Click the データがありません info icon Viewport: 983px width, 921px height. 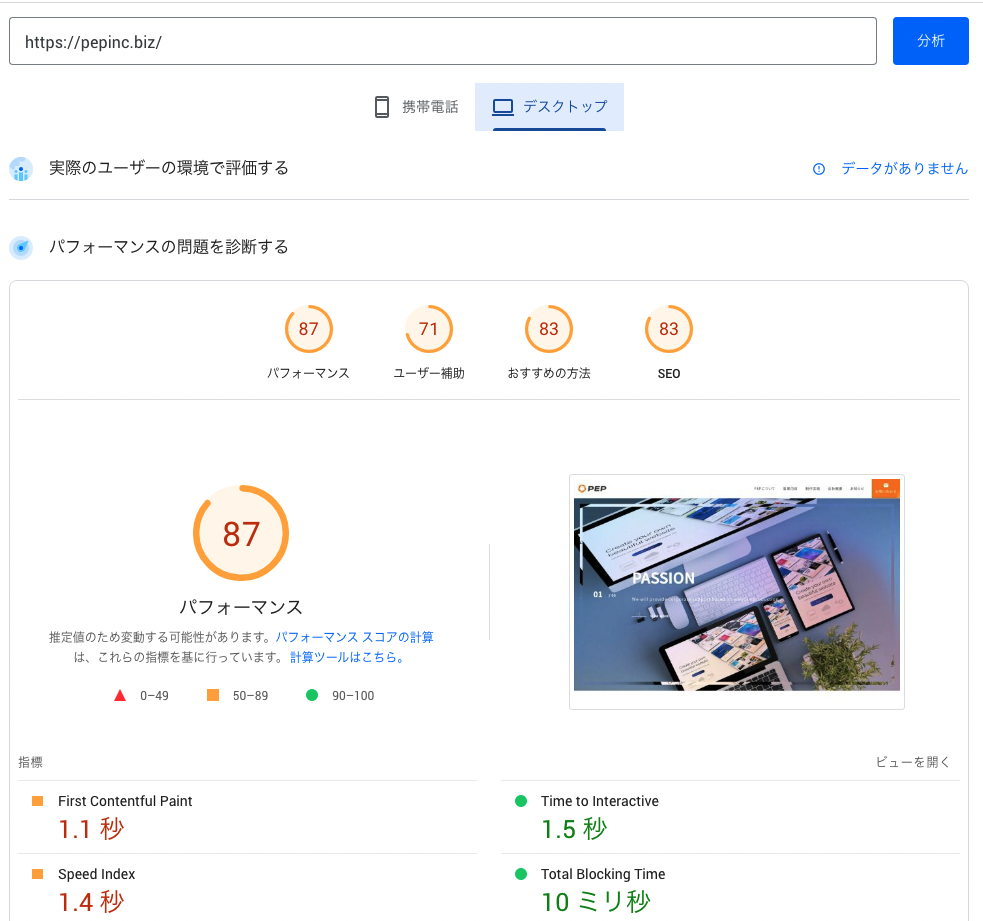(819, 169)
